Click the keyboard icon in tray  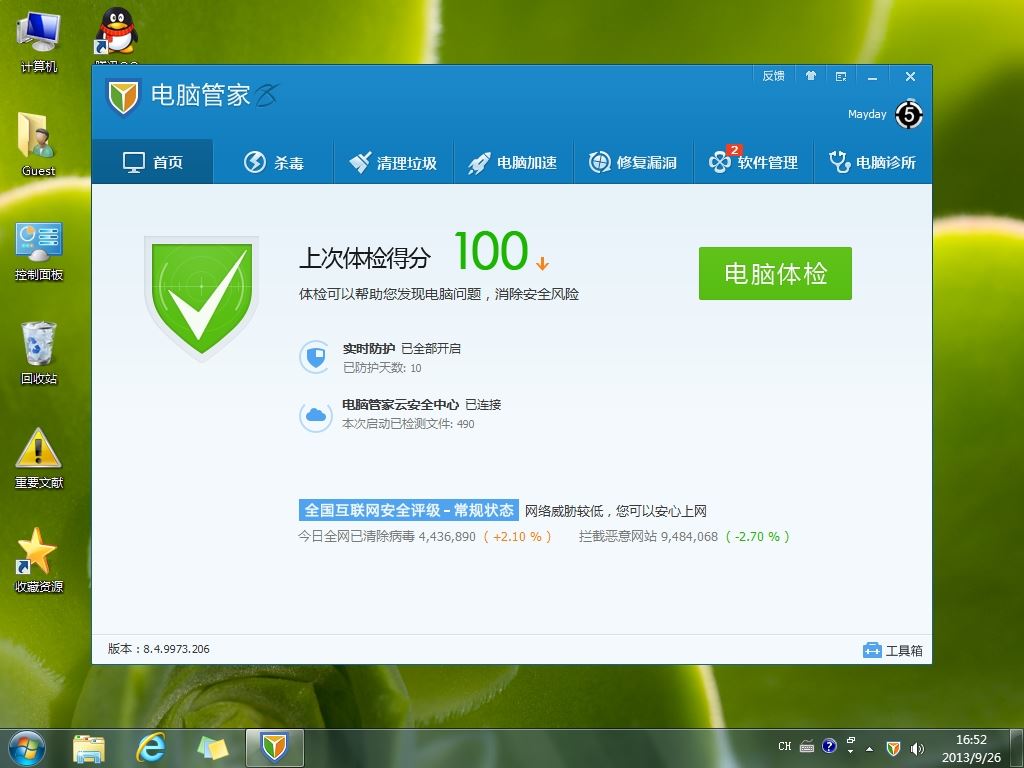(x=807, y=746)
